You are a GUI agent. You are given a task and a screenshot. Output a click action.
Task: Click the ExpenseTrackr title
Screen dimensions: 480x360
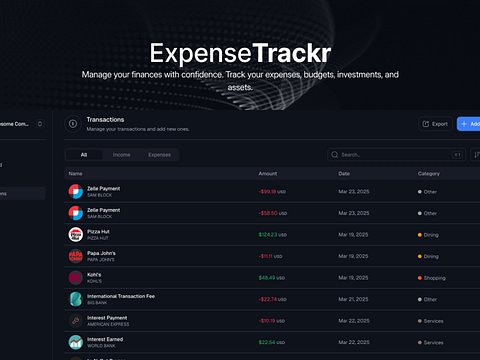(240, 53)
